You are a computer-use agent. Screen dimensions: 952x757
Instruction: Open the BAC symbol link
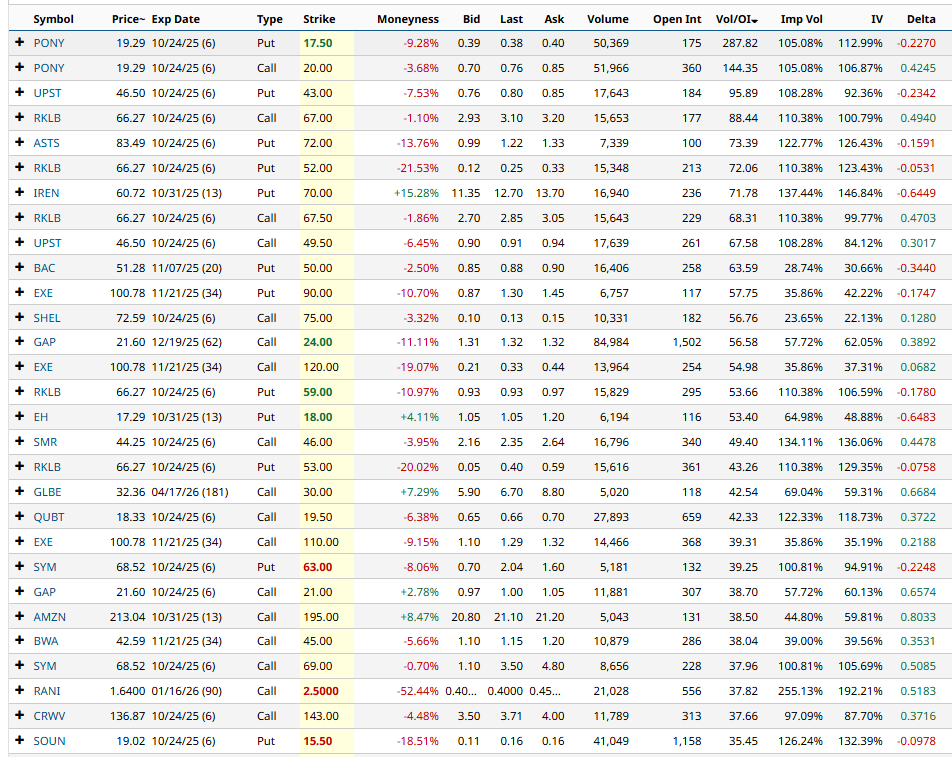pyautogui.click(x=44, y=268)
